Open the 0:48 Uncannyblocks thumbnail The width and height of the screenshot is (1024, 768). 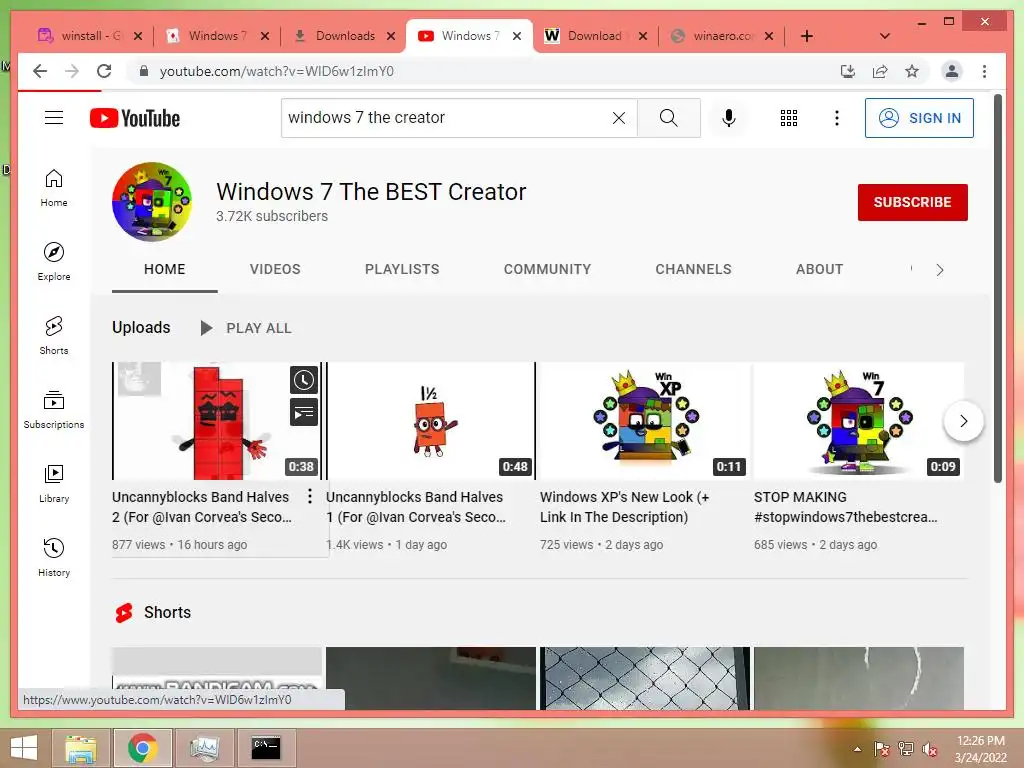tap(431, 421)
